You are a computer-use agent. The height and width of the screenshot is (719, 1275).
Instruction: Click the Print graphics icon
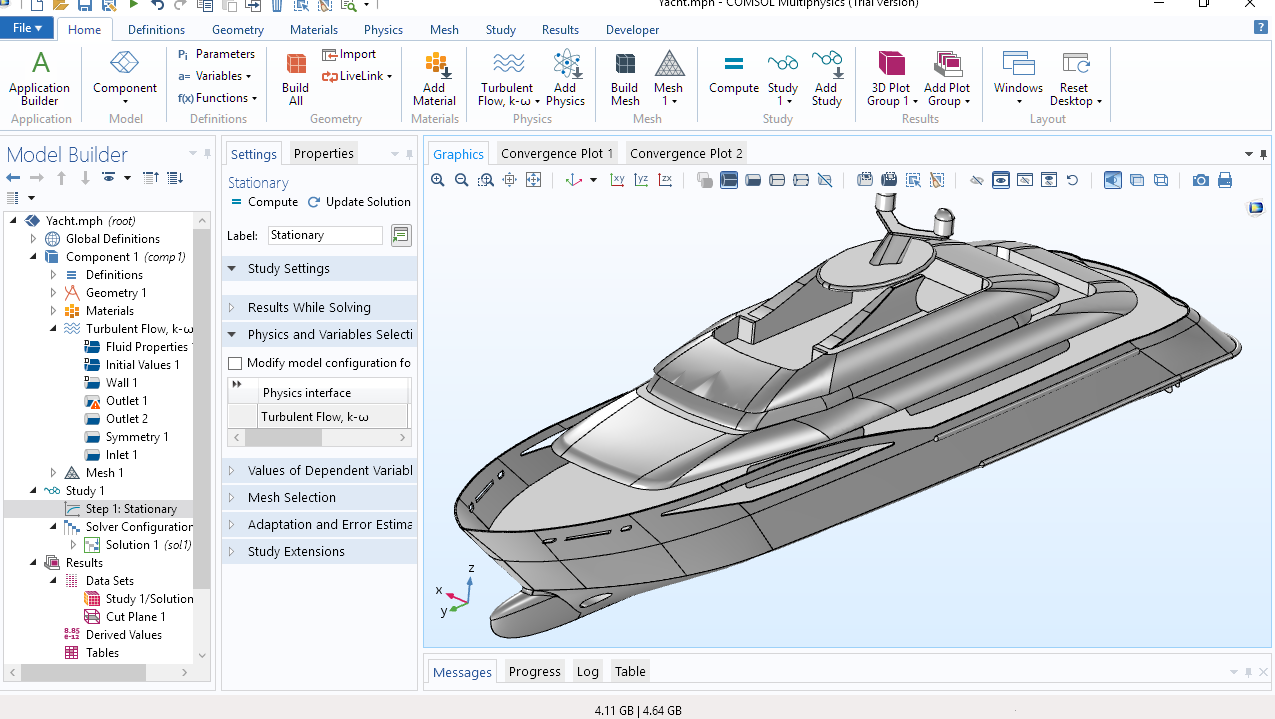point(1225,180)
